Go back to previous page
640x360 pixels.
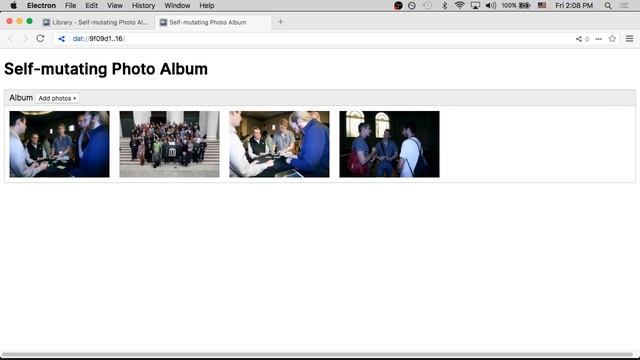[x=11, y=39]
